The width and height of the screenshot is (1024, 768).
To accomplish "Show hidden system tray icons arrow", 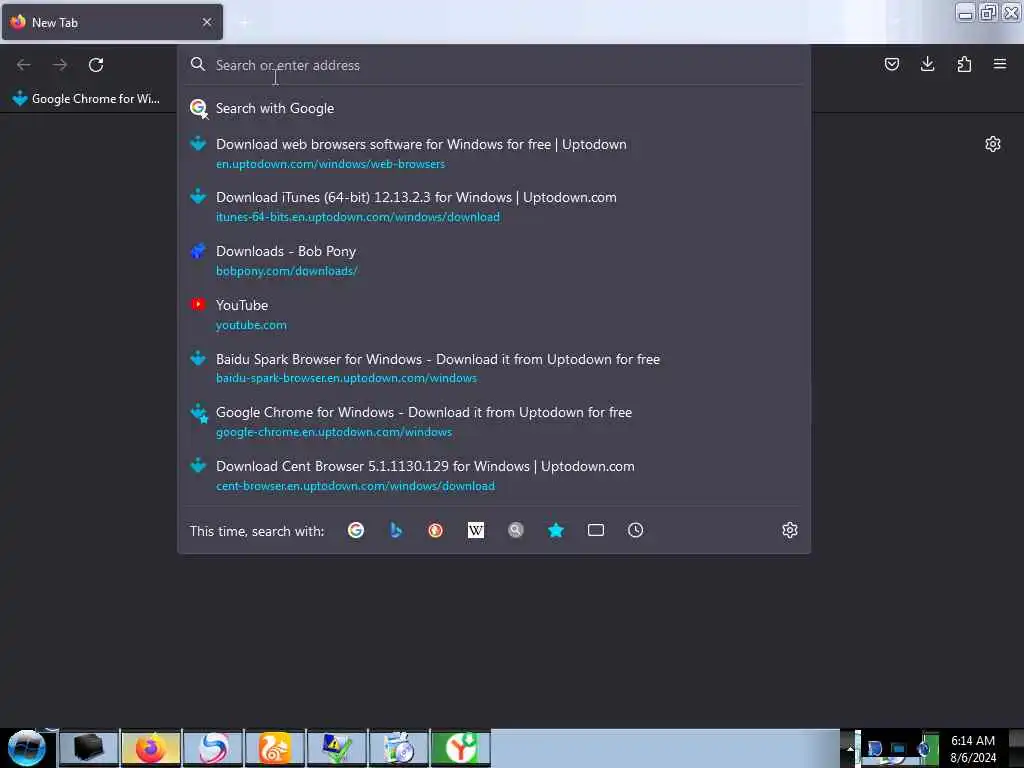I will (x=850, y=749).
